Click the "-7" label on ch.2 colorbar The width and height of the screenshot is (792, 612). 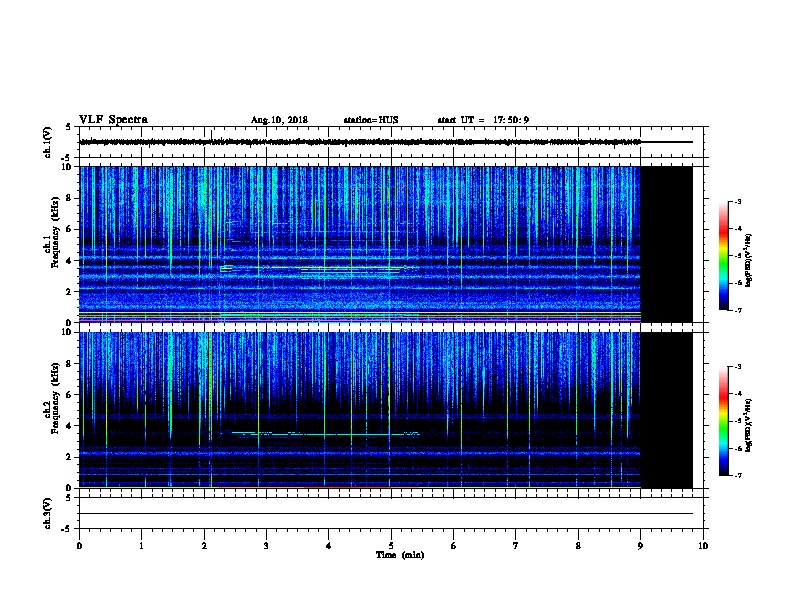(x=737, y=476)
